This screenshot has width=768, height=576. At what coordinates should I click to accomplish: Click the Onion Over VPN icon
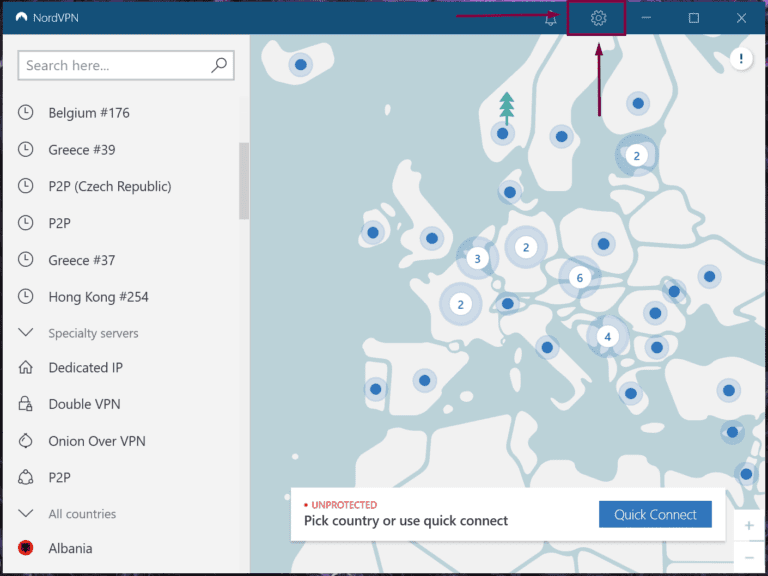(26, 441)
